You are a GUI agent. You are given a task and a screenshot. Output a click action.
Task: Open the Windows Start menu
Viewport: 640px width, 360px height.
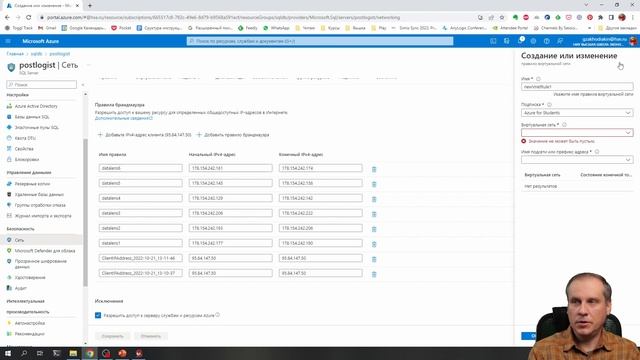8,353
